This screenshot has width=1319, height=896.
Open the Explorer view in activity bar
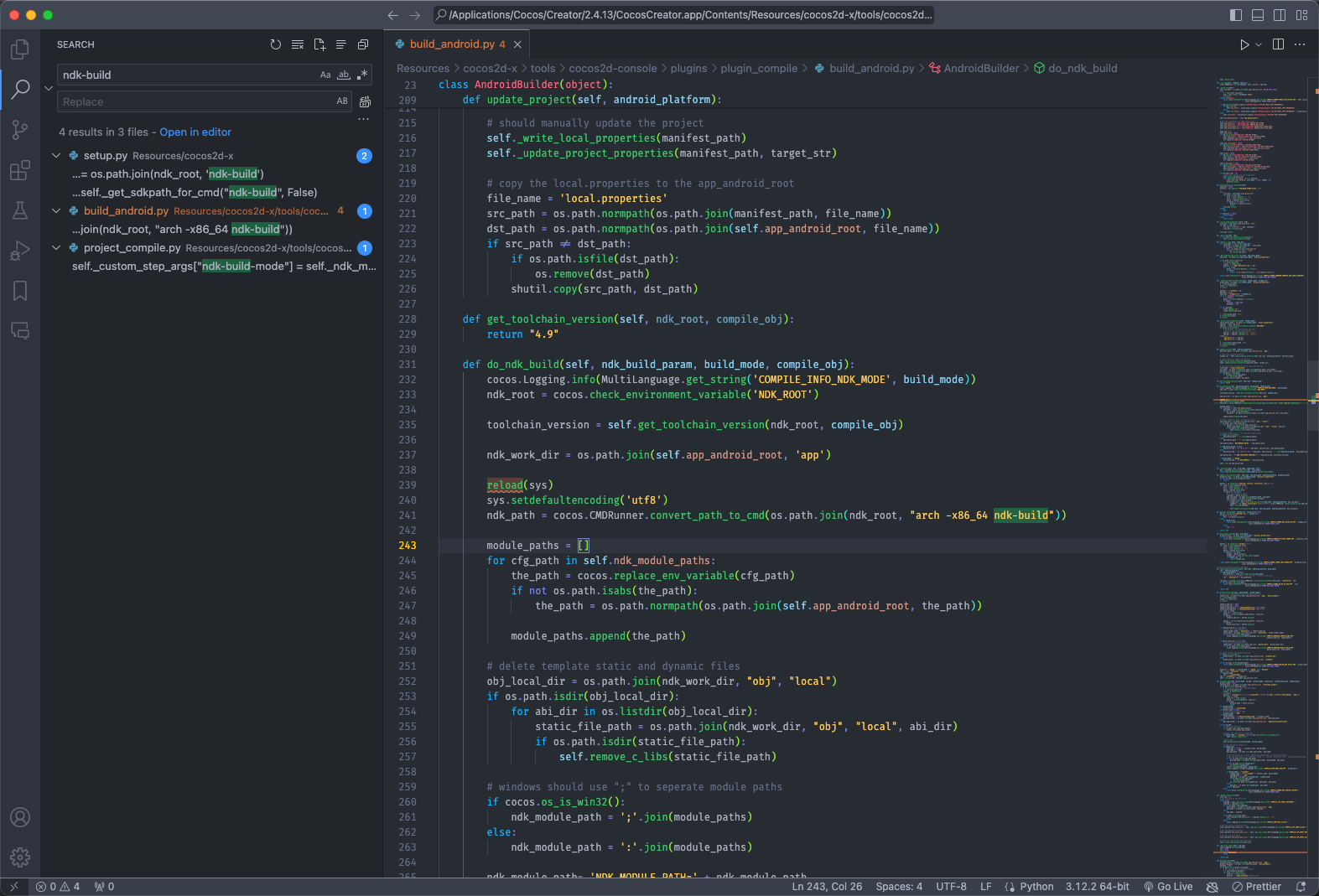coord(20,49)
